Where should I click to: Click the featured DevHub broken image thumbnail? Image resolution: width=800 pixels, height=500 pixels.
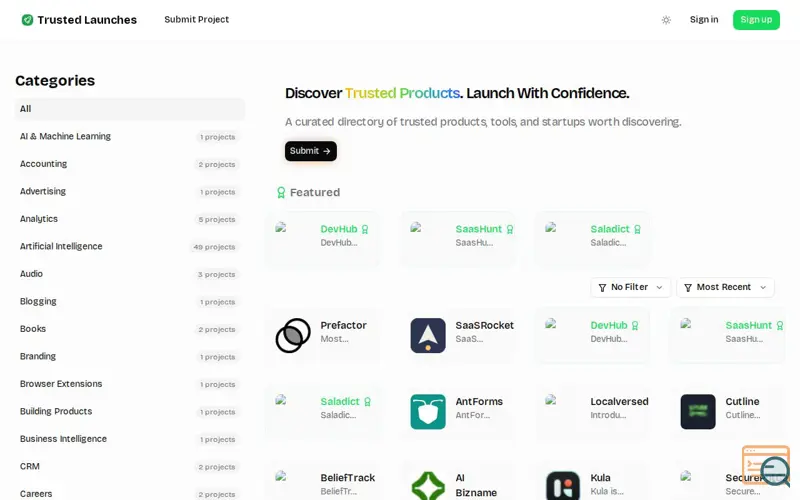281,228
